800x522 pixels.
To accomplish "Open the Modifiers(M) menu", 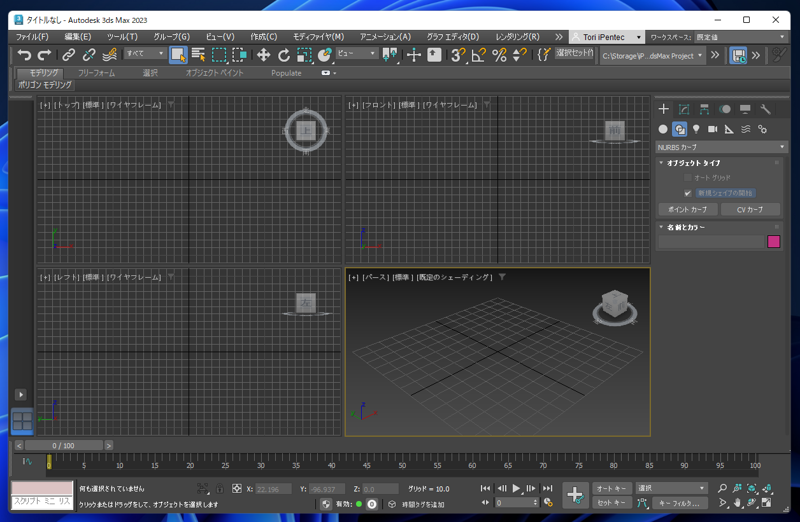I will coord(318,37).
